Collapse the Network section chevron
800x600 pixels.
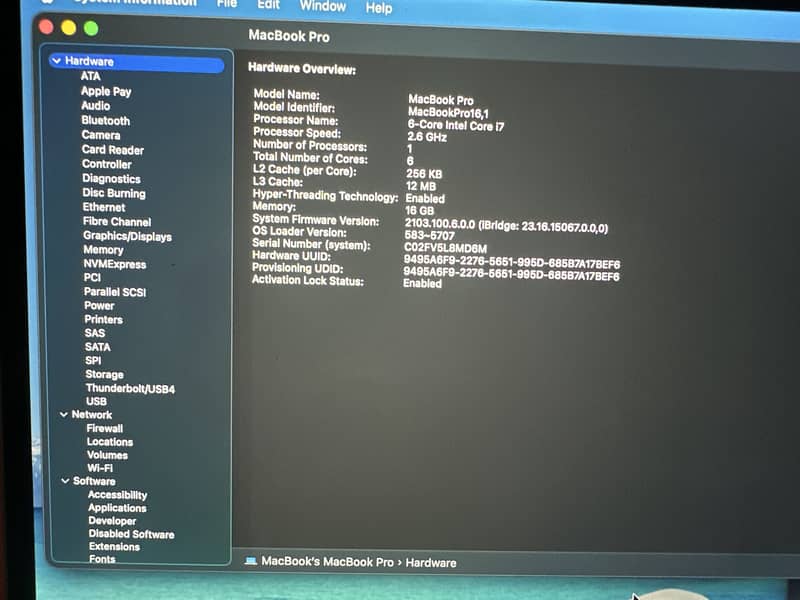point(64,414)
